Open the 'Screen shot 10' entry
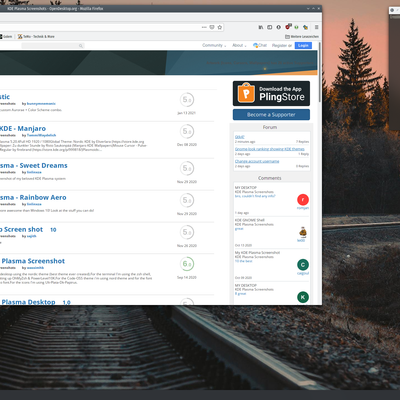The image size is (400, 400). (28, 229)
